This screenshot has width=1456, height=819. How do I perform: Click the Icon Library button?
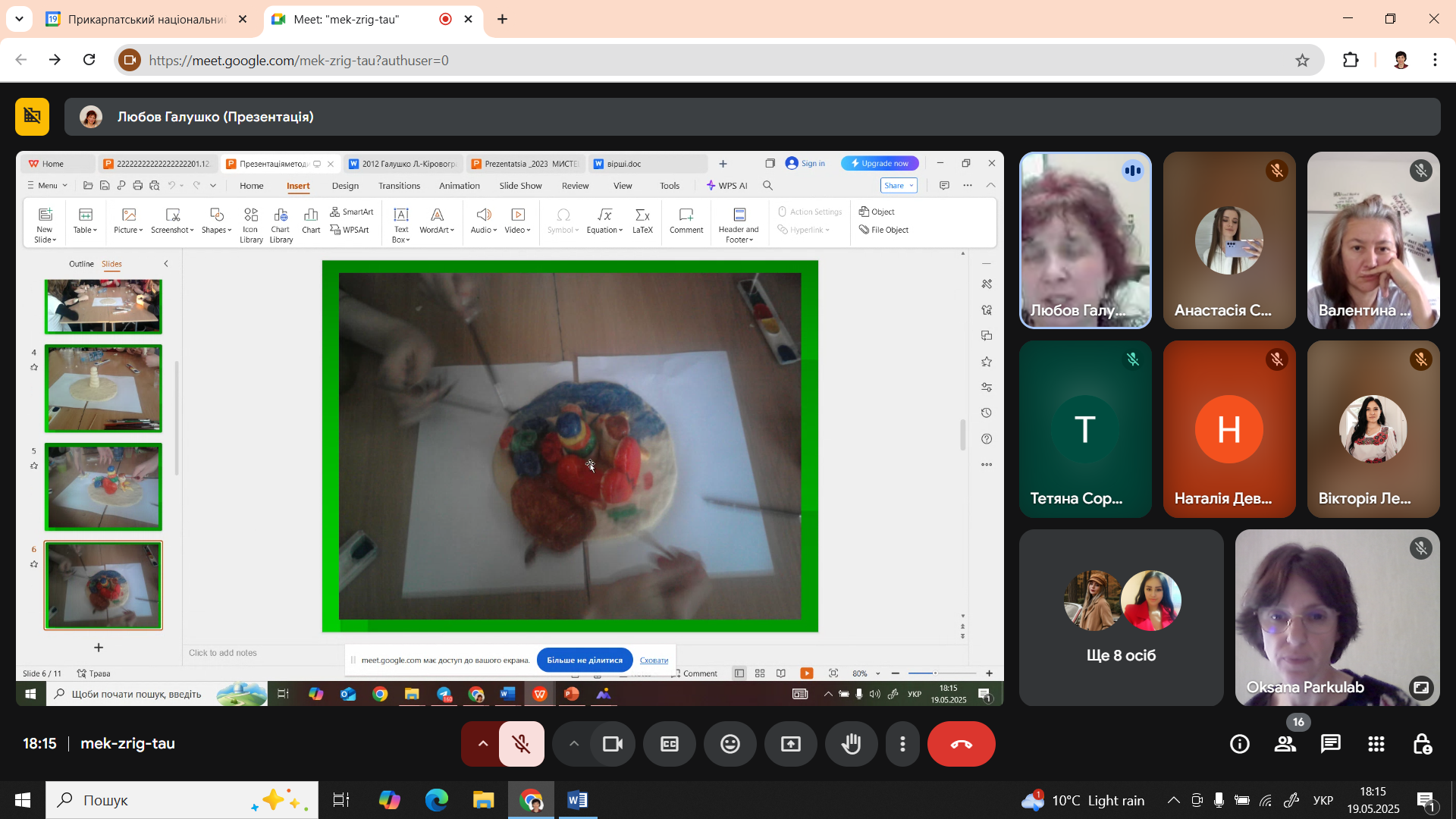[251, 224]
